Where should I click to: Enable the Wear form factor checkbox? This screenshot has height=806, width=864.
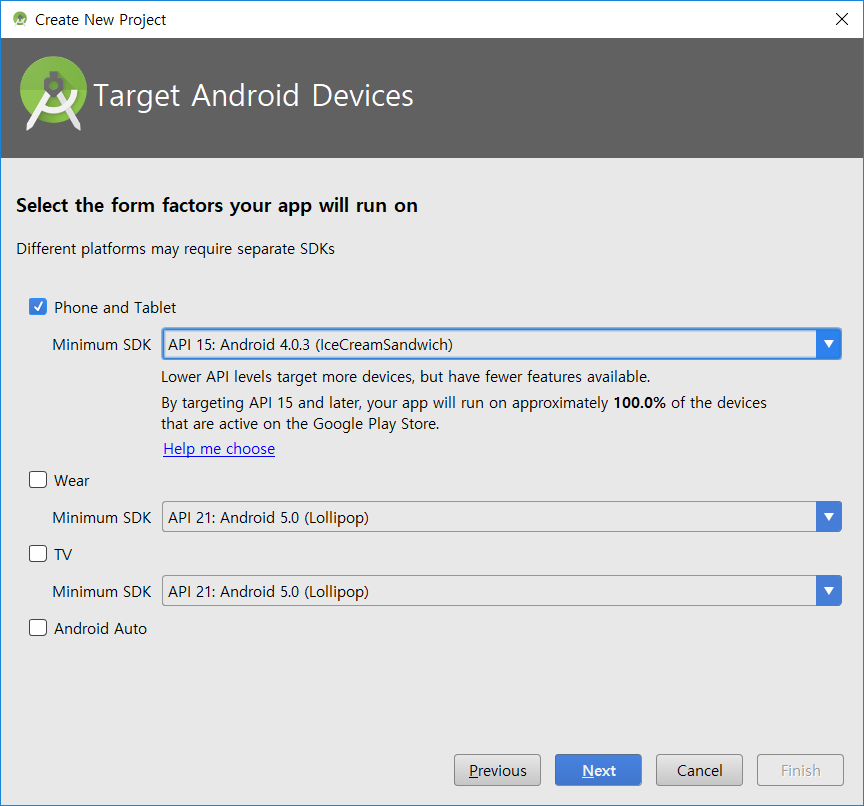[x=37, y=480]
